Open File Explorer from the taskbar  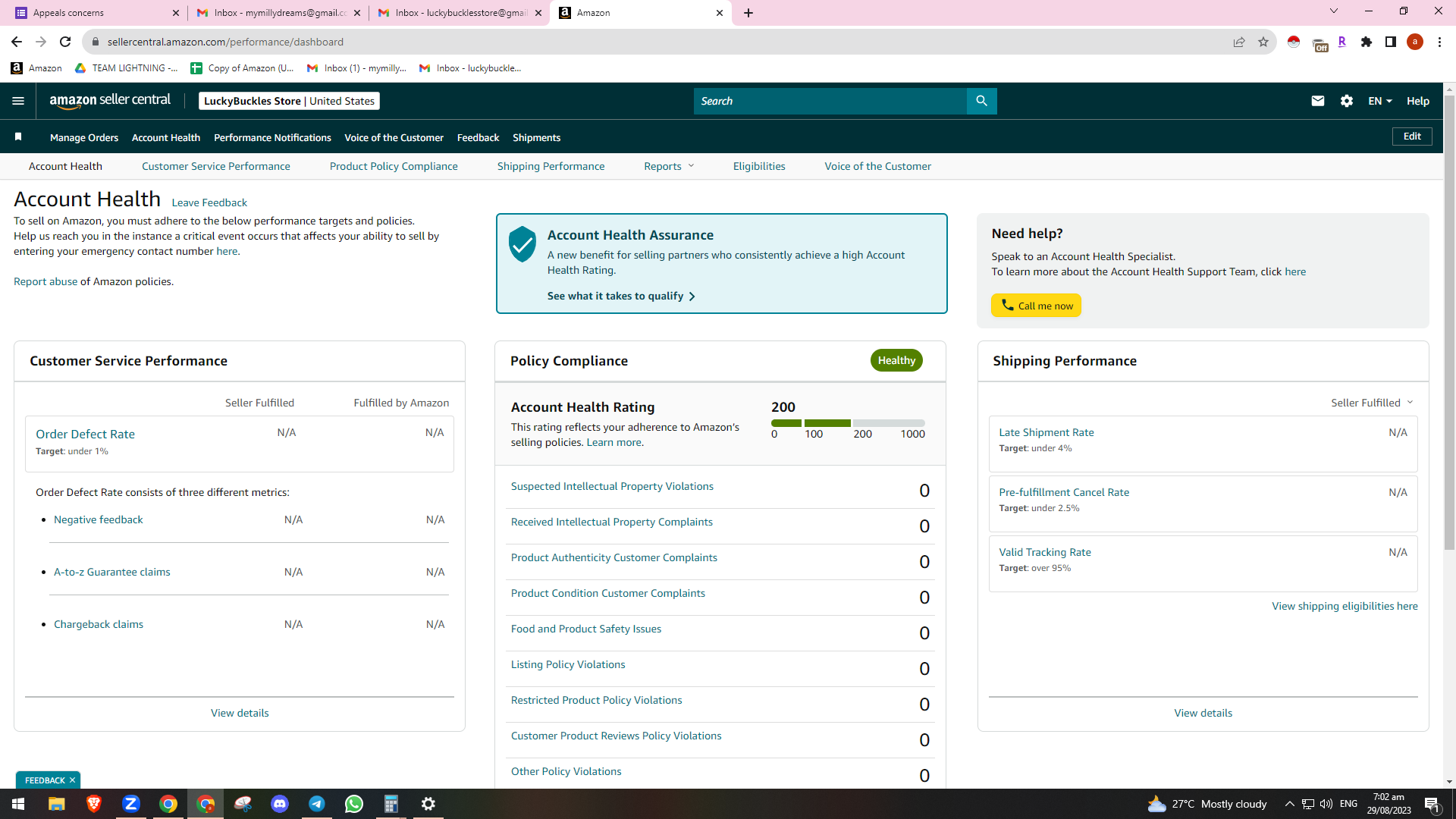(57, 804)
